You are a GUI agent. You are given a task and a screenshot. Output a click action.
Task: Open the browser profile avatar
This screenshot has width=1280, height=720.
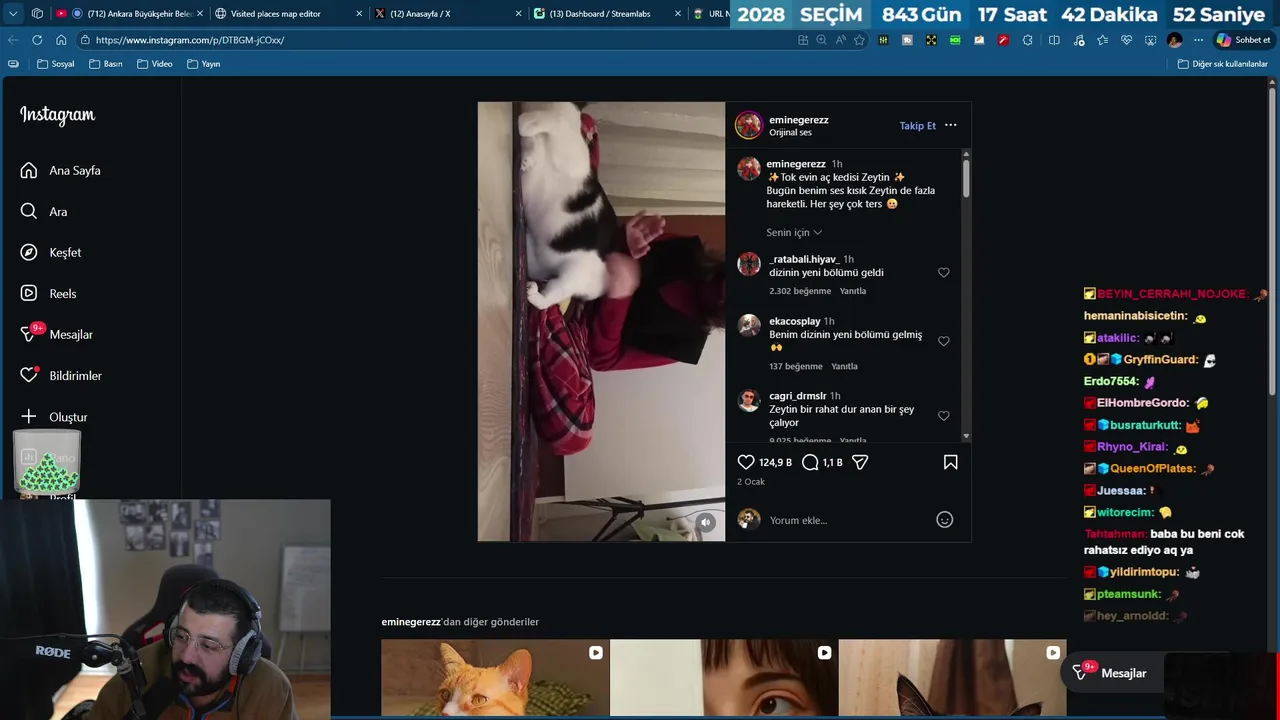point(1174,40)
